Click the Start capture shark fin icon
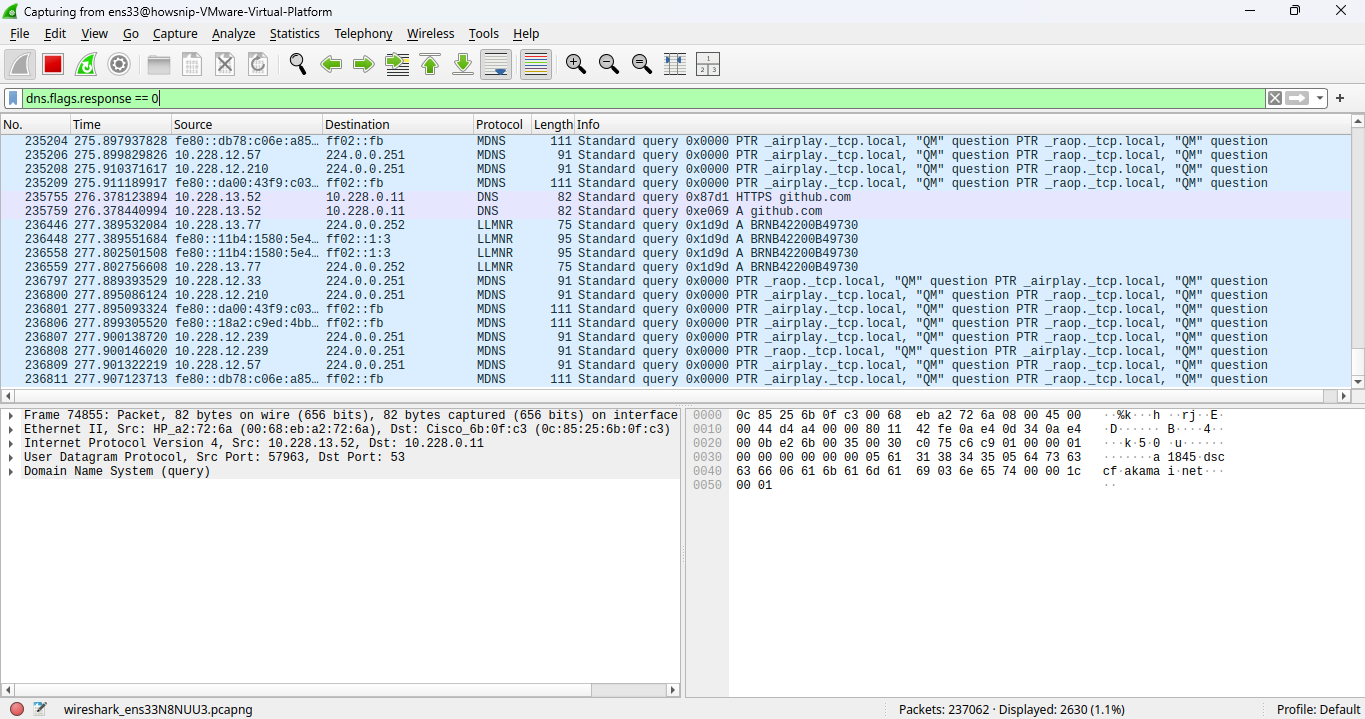This screenshot has height=719, width=1365. click(x=20, y=64)
